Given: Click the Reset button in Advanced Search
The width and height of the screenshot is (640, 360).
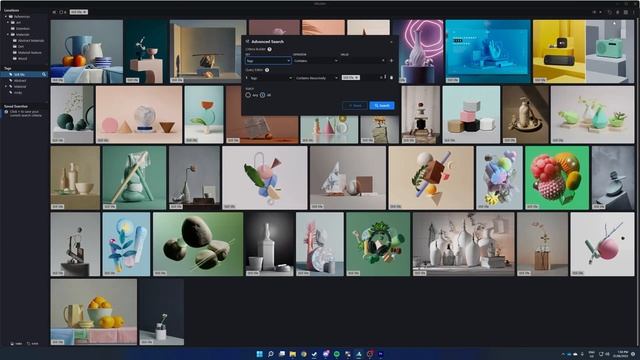Looking at the screenshot, I should click(355, 106).
